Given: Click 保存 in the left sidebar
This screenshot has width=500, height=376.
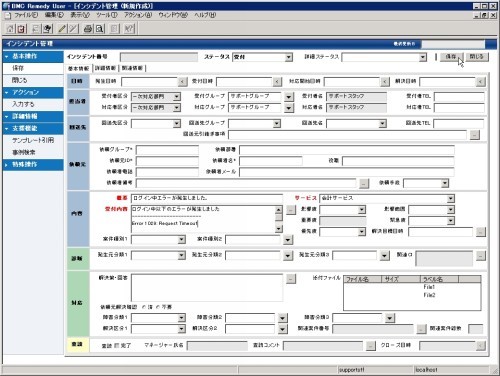Looking at the screenshot, I should (18, 68).
